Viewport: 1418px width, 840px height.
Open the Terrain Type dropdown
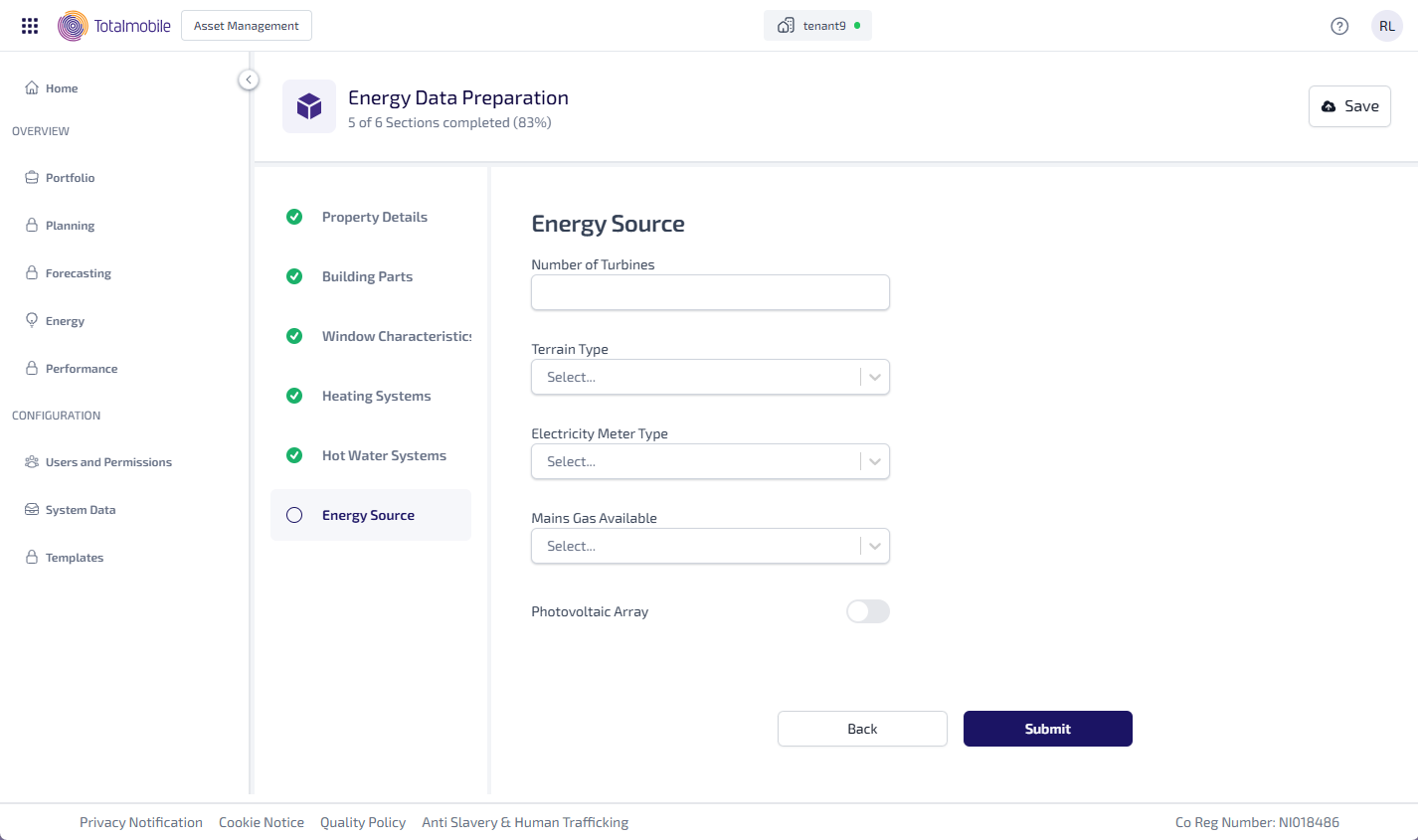710,377
